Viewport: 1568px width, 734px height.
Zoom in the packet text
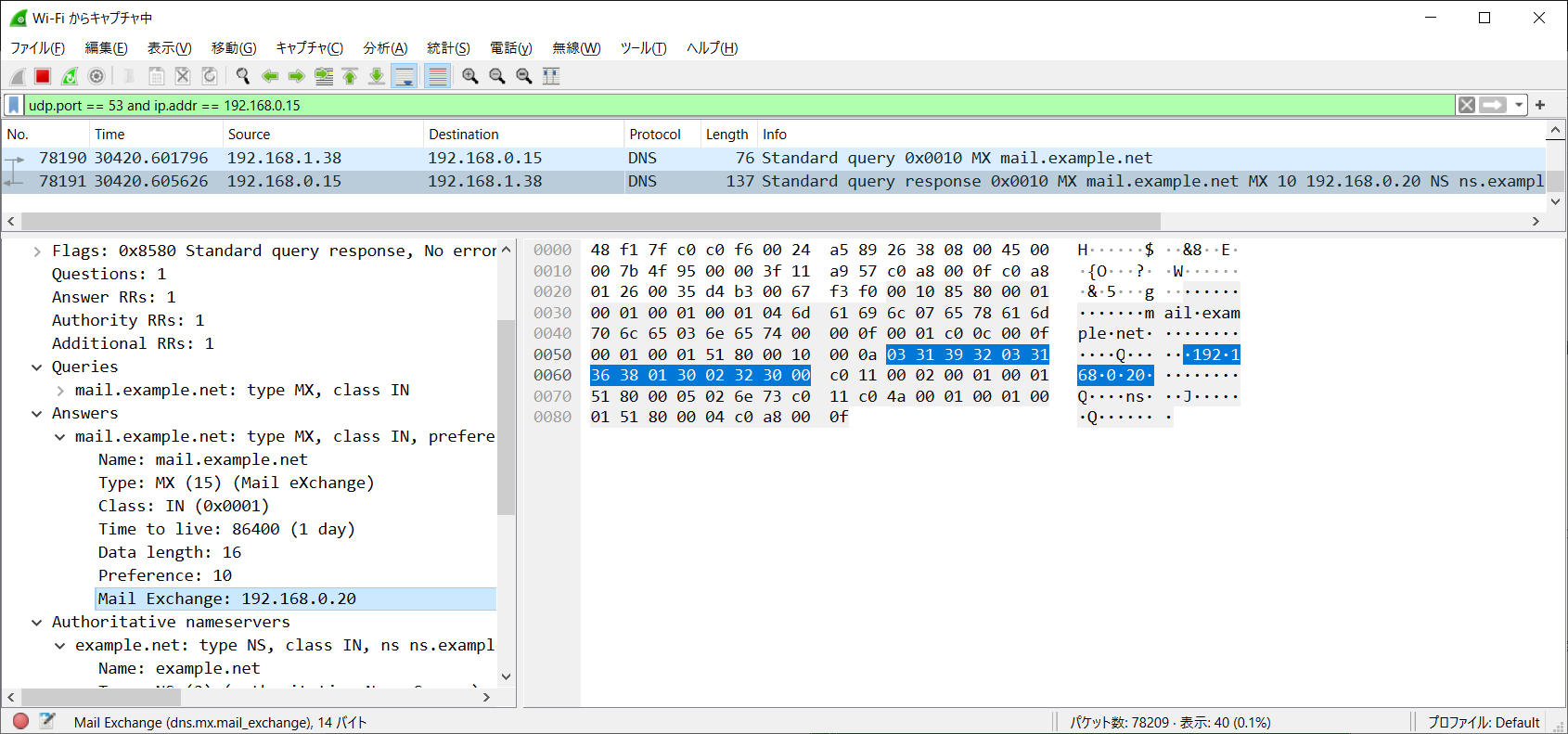point(470,76)
